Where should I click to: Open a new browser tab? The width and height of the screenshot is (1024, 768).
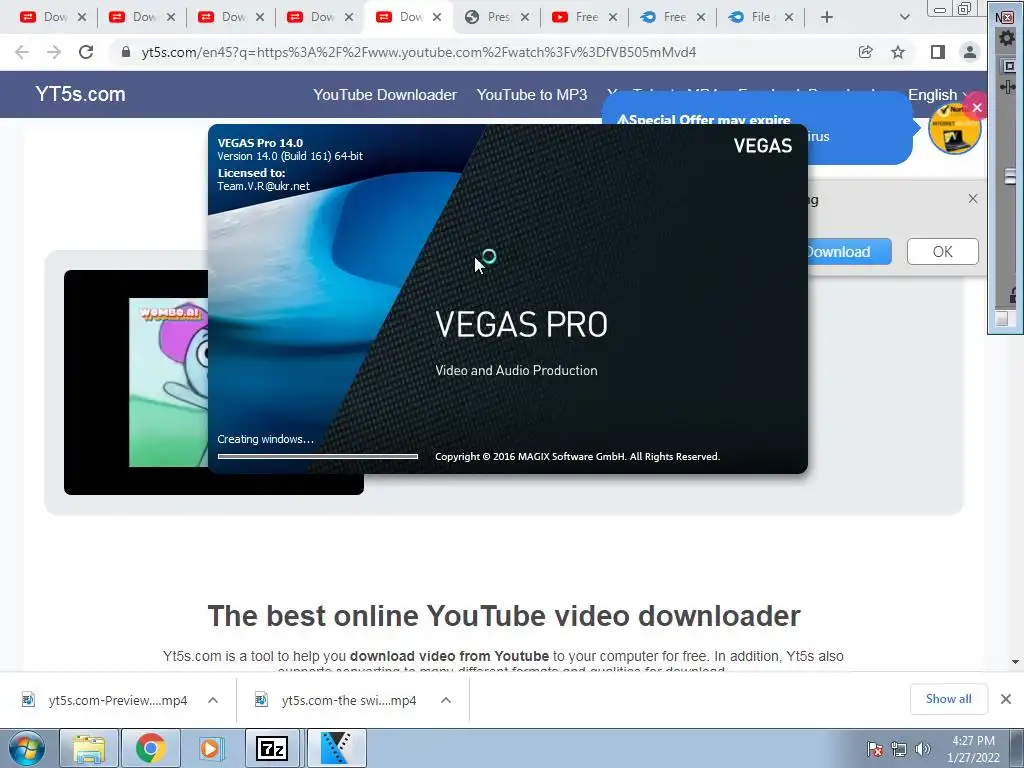pyautogui.click(x=827, y=17)
